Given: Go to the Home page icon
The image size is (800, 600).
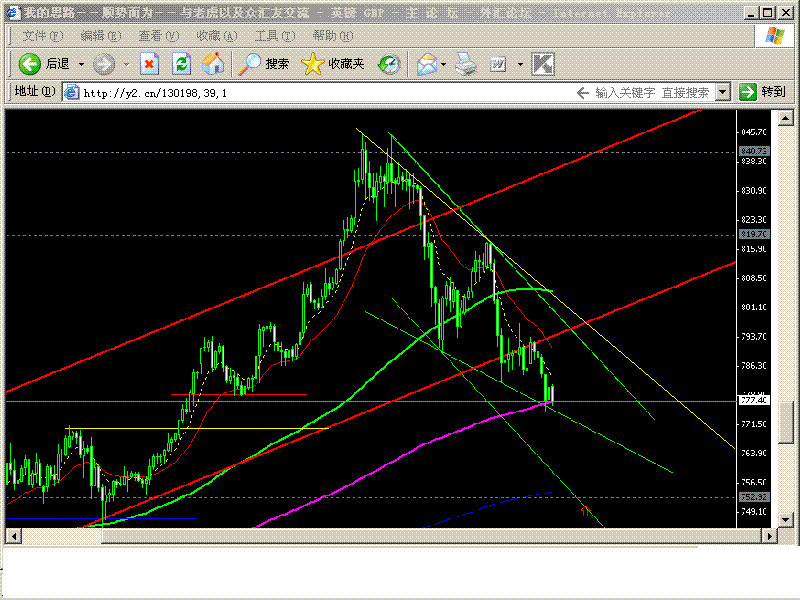Looking at the screenshot, I should (x=213, y=64).
